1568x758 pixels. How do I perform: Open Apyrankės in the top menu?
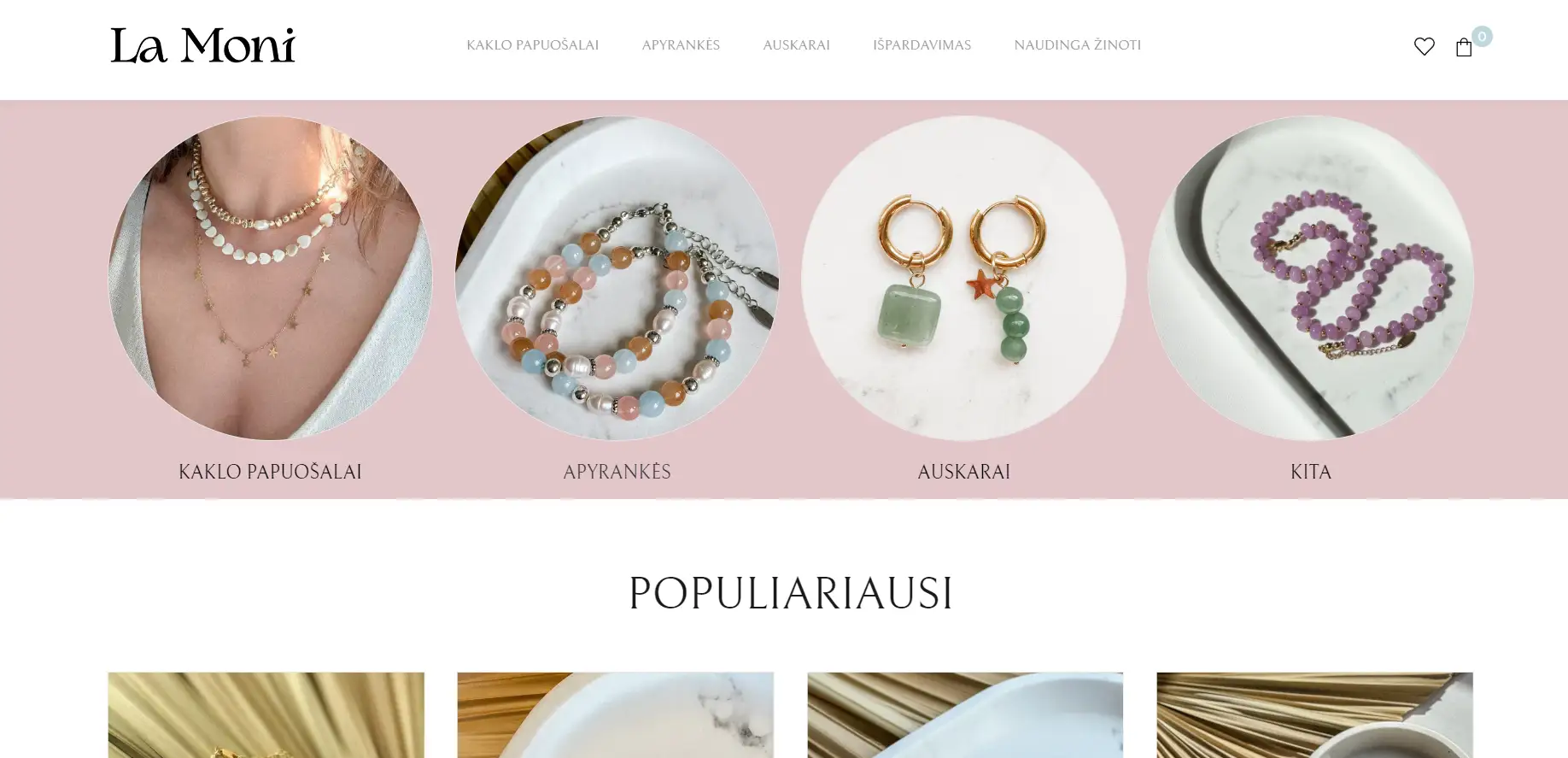point(681,45)
